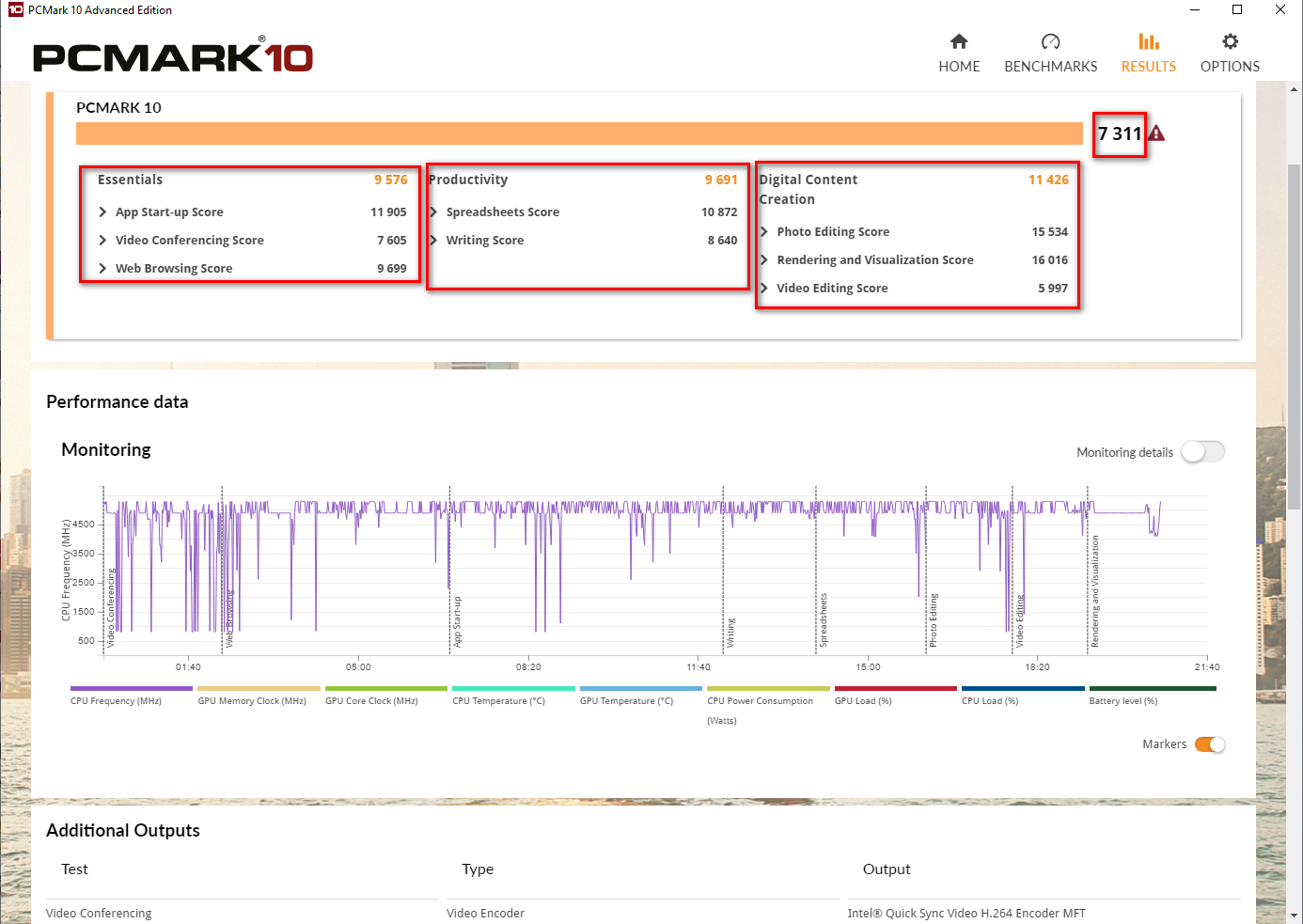
Task: Click the Writing marker on chart
Action: (x=731, y=633)
